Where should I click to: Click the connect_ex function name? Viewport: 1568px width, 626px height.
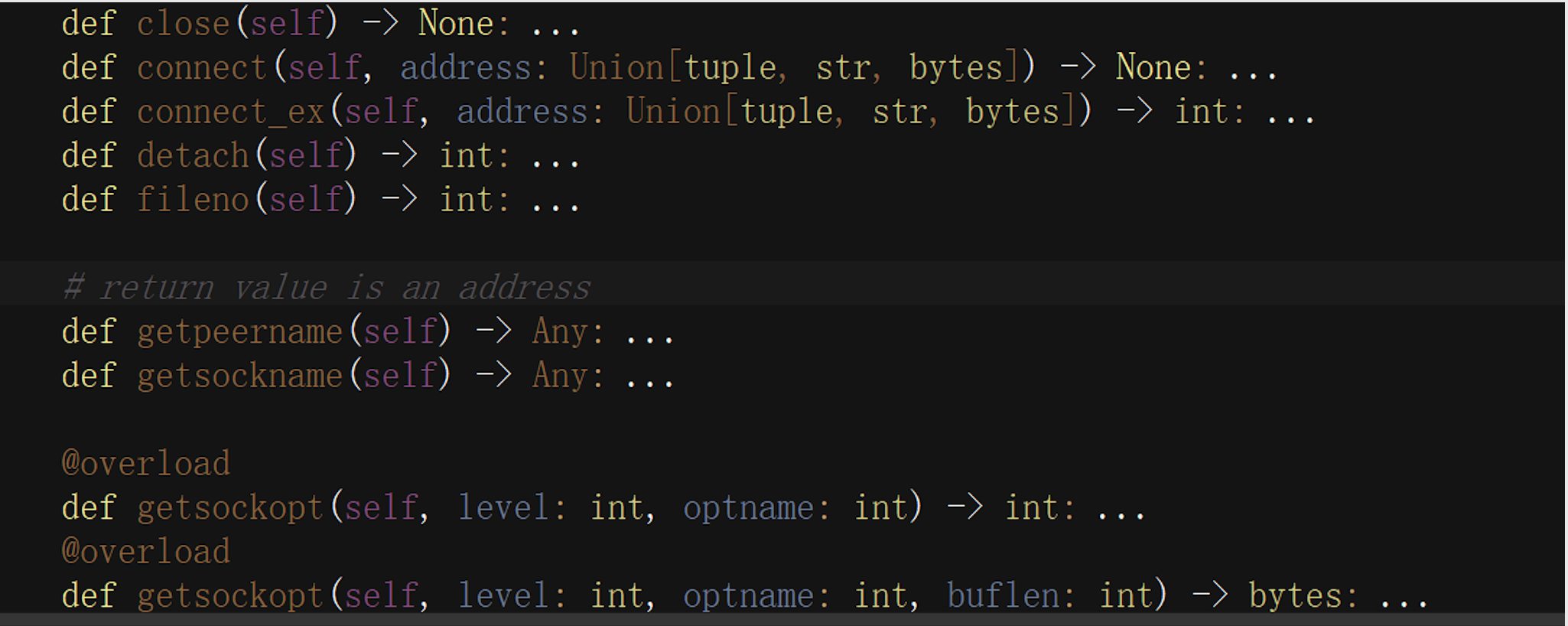231,112
